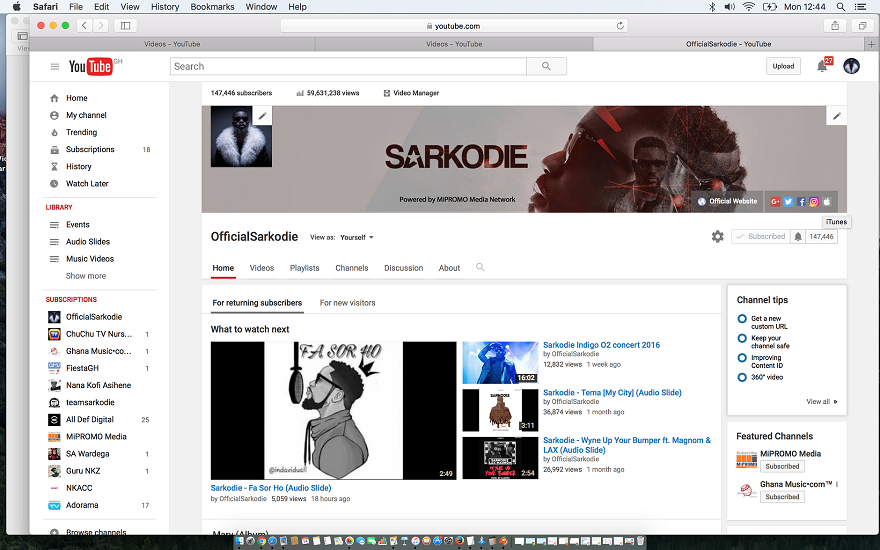
Task: Open 'Sarkodie Indigo O2 concert 2016' link
Action: pyautogui.click(x=601, y=345)
